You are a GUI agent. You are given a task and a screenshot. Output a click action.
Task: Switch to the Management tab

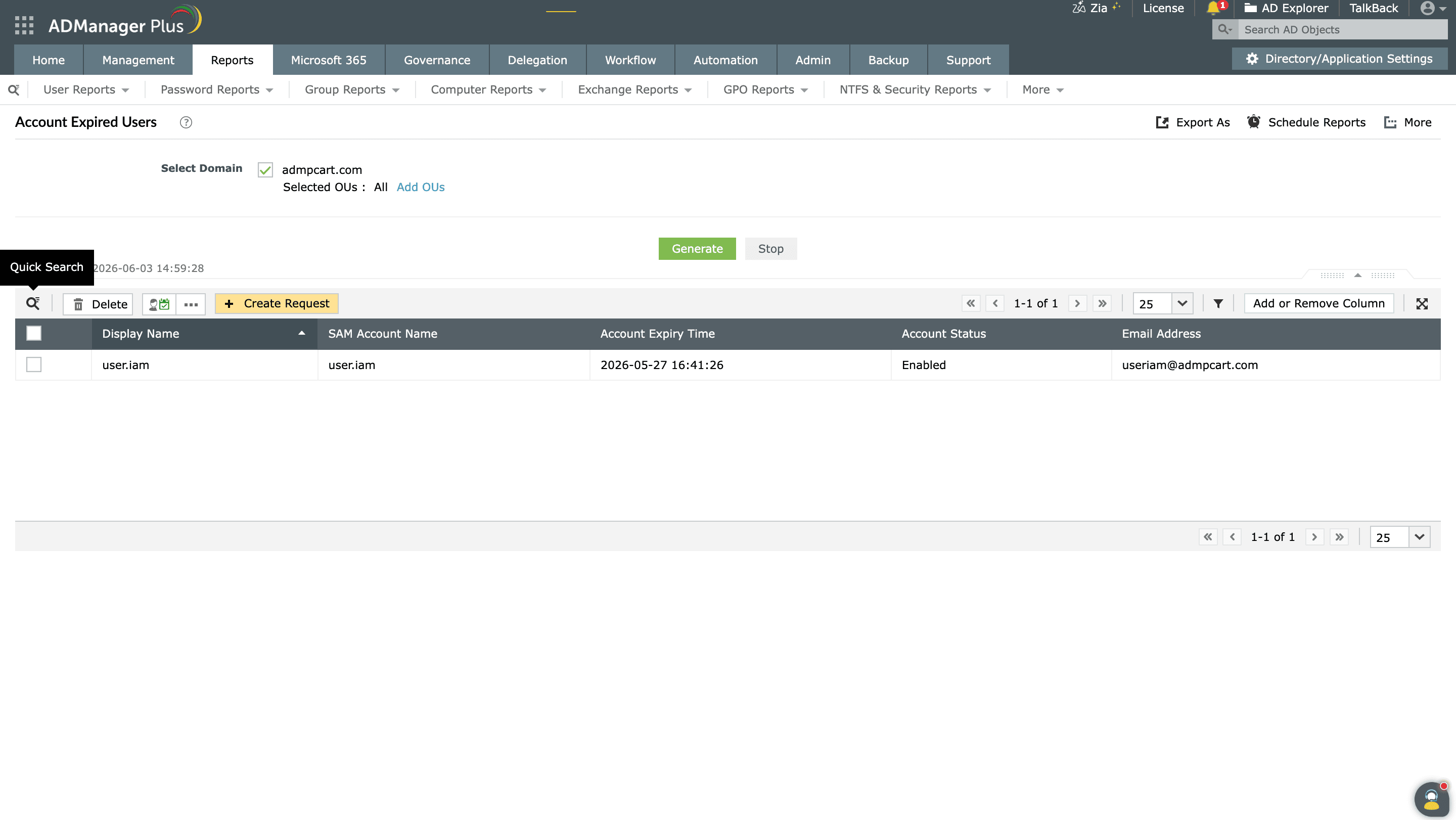coord(138,60)
